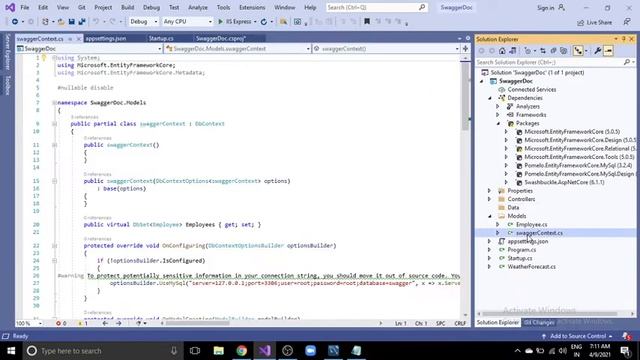Close the swaggerContext.cs tab
Viewport: 640px width, 360px height.
(x=79, y=38)
